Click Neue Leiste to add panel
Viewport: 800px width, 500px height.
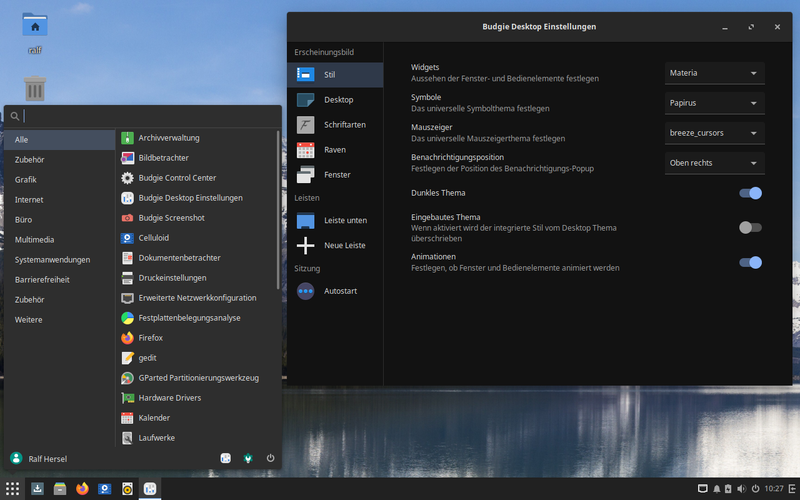(x=335, y=245)
